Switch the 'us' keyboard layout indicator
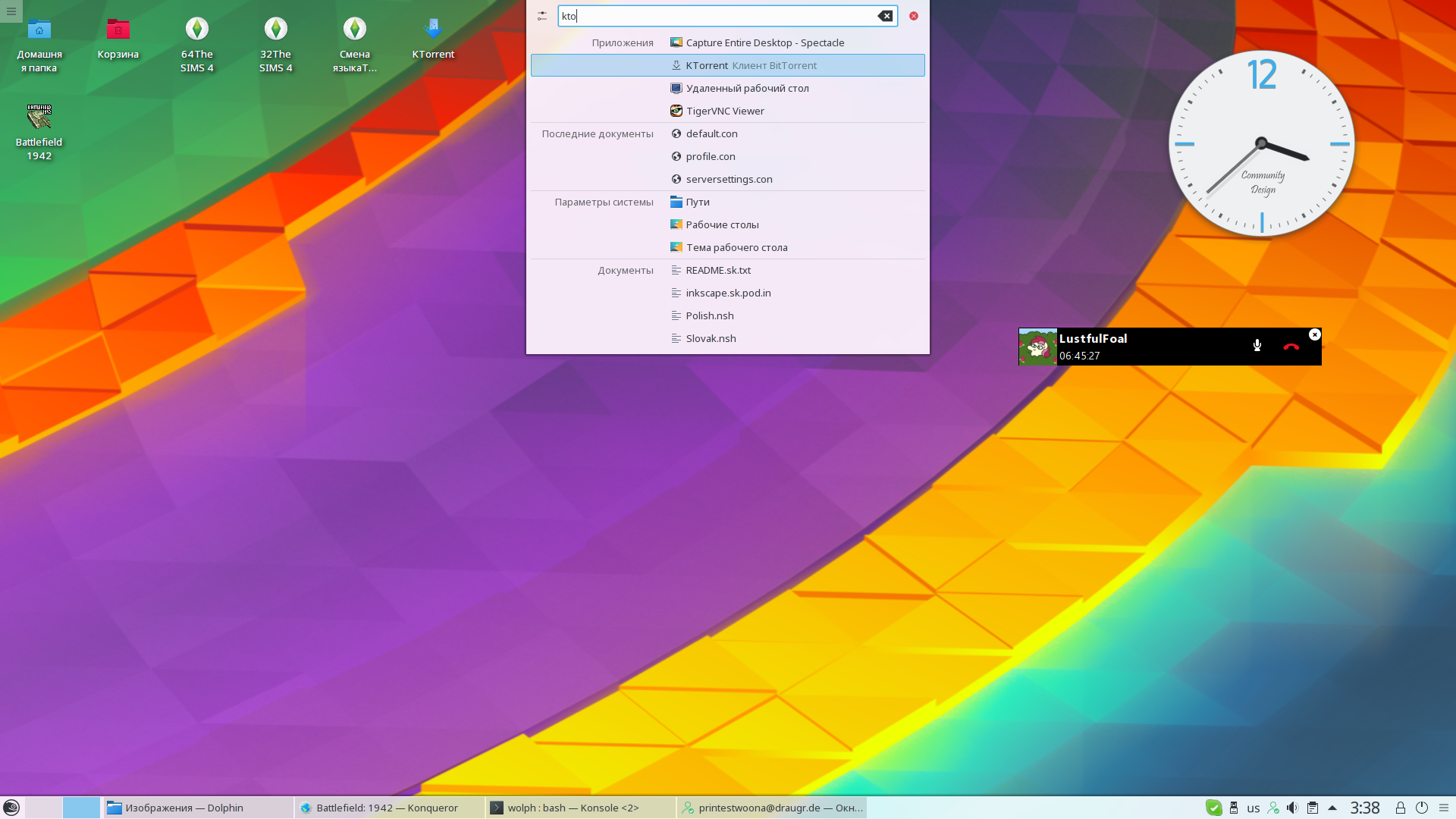This screenshot has height=819, width=1456. click(x=1254, y=808)
